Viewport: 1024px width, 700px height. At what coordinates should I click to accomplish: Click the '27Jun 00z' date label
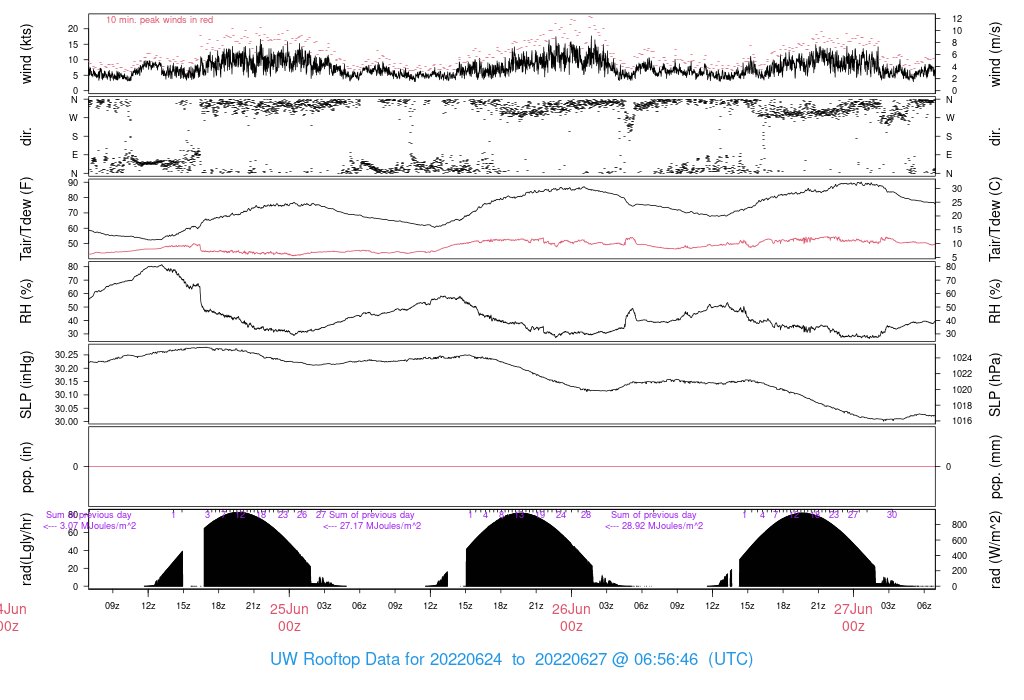click(854, 618)
